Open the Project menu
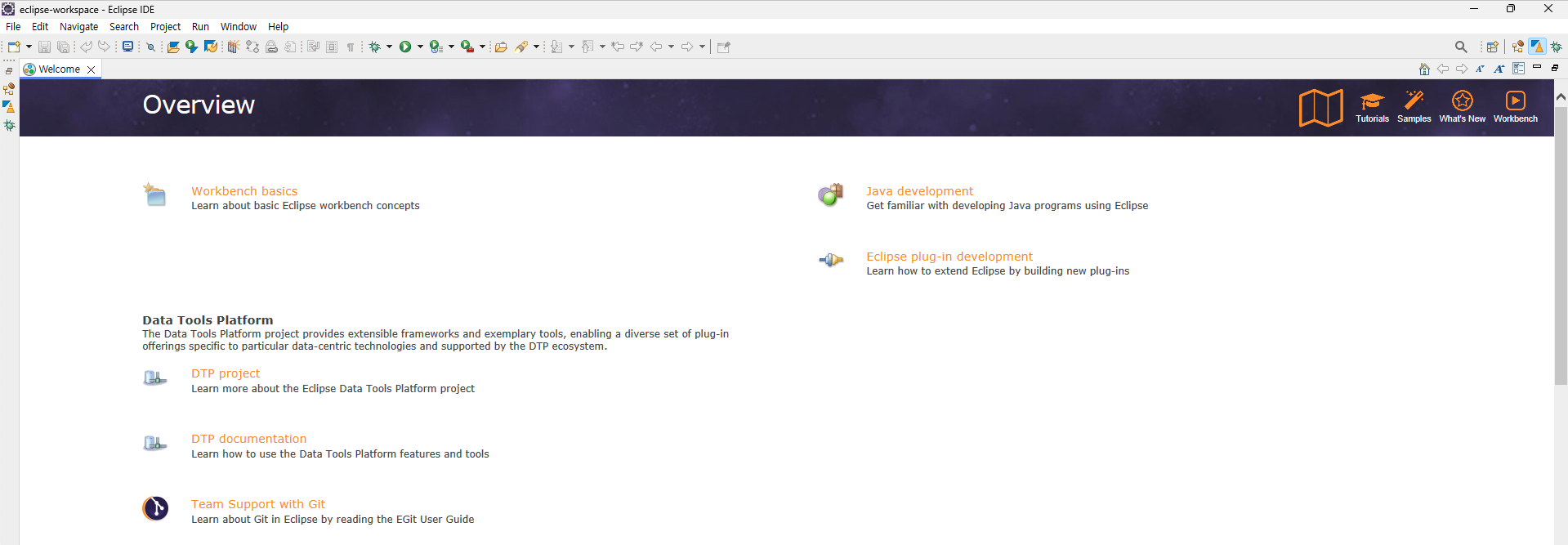 tap(165, 26)
